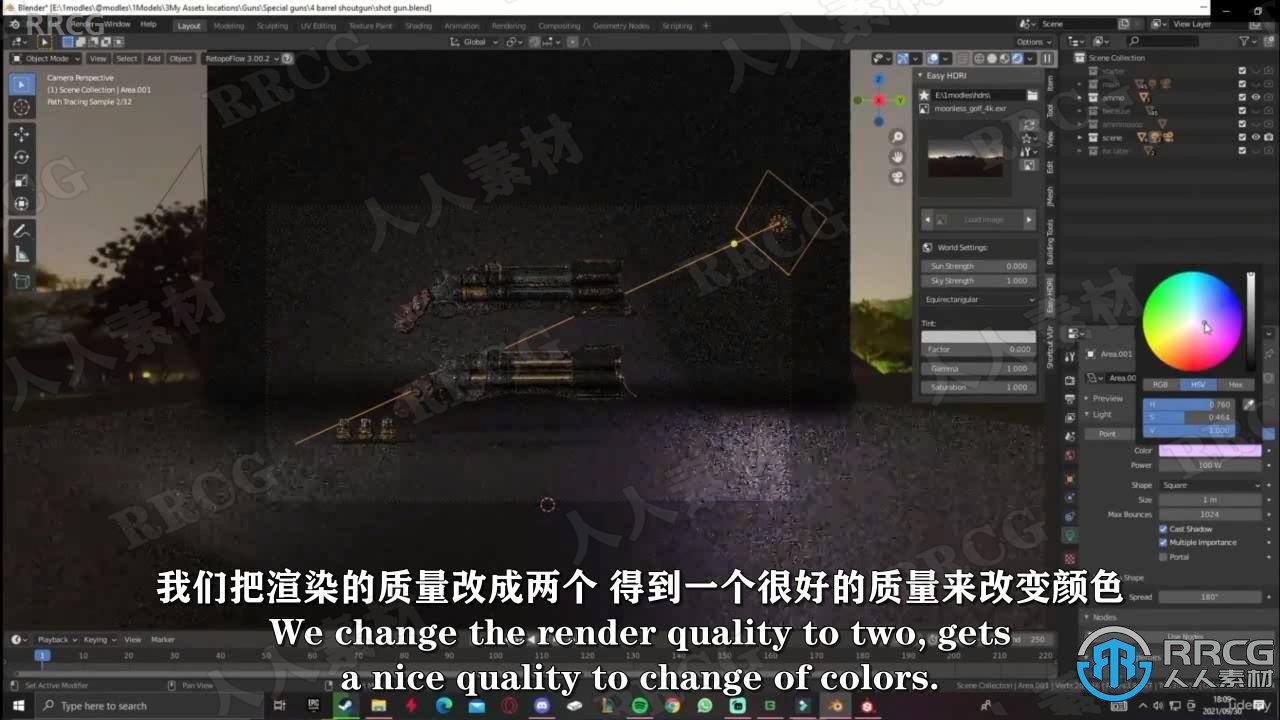1280x720 pixels.
Task: Hide the ammo collection in viewport
Action: [x=1256, y=97]
